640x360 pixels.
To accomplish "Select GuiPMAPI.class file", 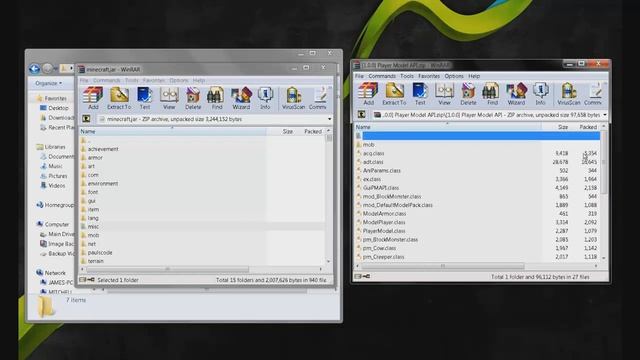I will coord(381,188).
